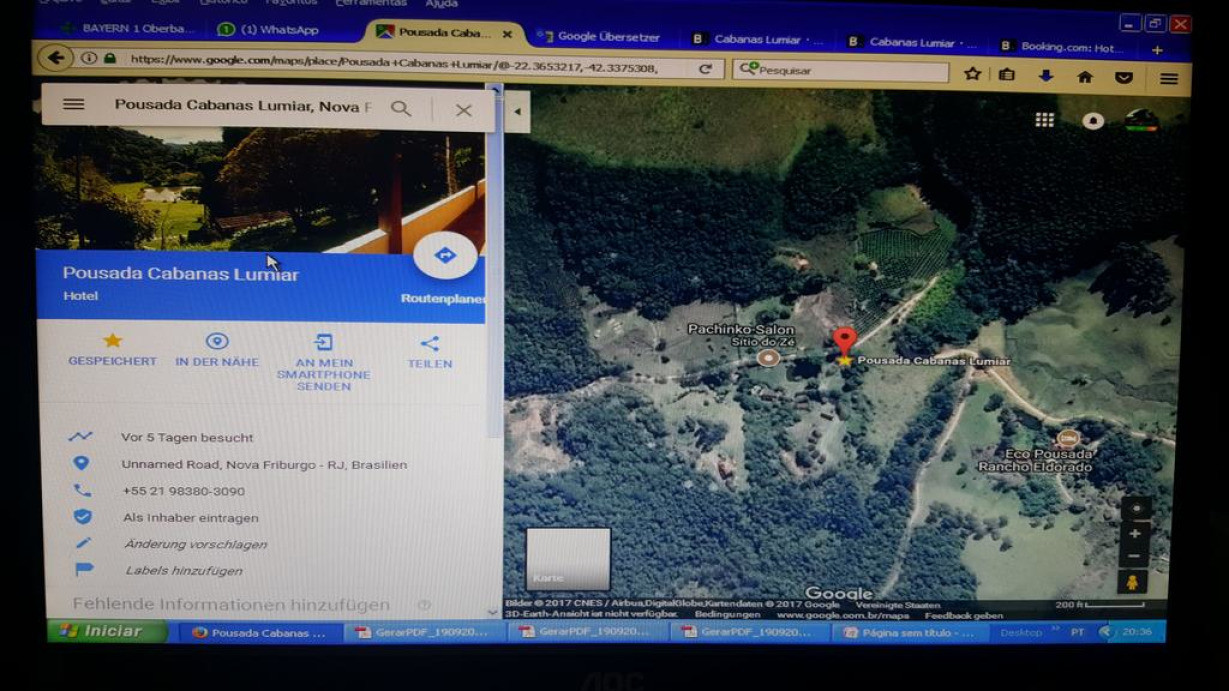Open the Google account avatar
The height and width of the screenshot is (691, 1229).
coord(1141,121)
